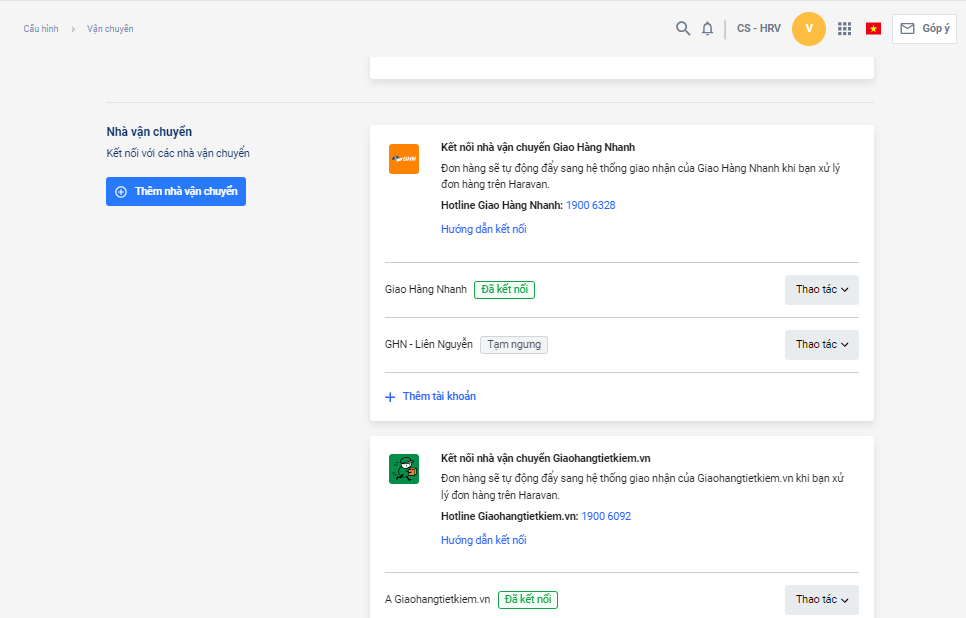Screen dimensions: 966x618
Task: Open the apps grid icon
Action: 845,29
